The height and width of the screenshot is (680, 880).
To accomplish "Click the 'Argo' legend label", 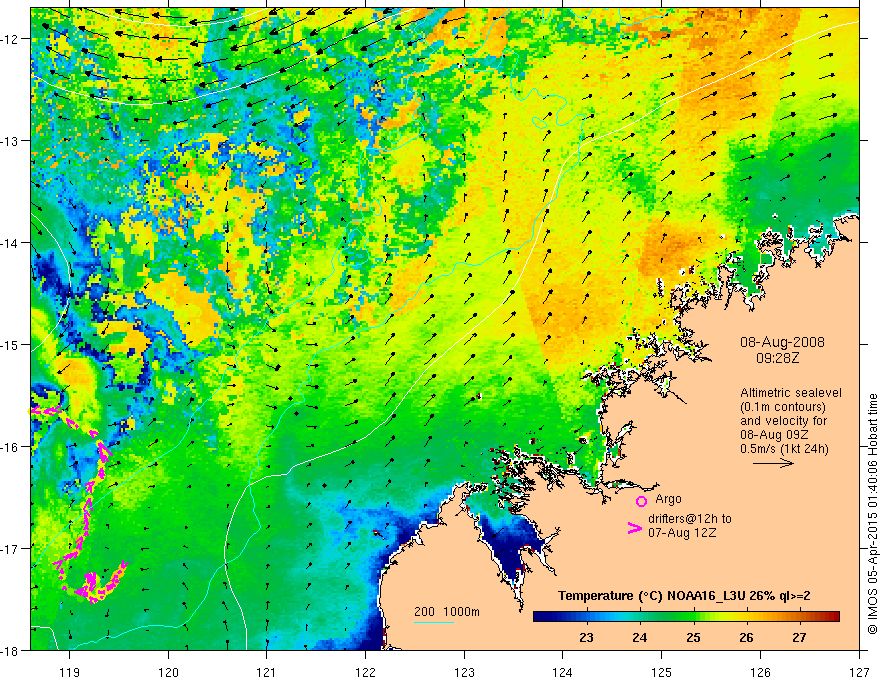I will 668,499.
